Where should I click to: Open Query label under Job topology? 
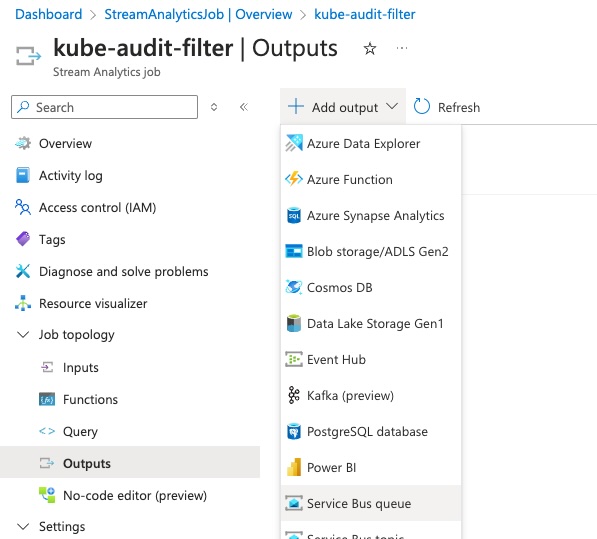(80, 432)
